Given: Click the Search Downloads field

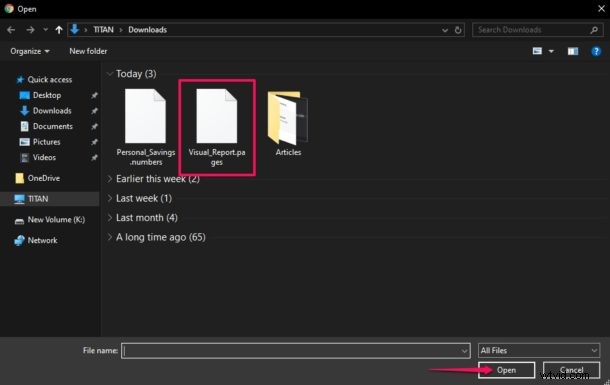Looking at the screenshot, I should tap(538, 30).
